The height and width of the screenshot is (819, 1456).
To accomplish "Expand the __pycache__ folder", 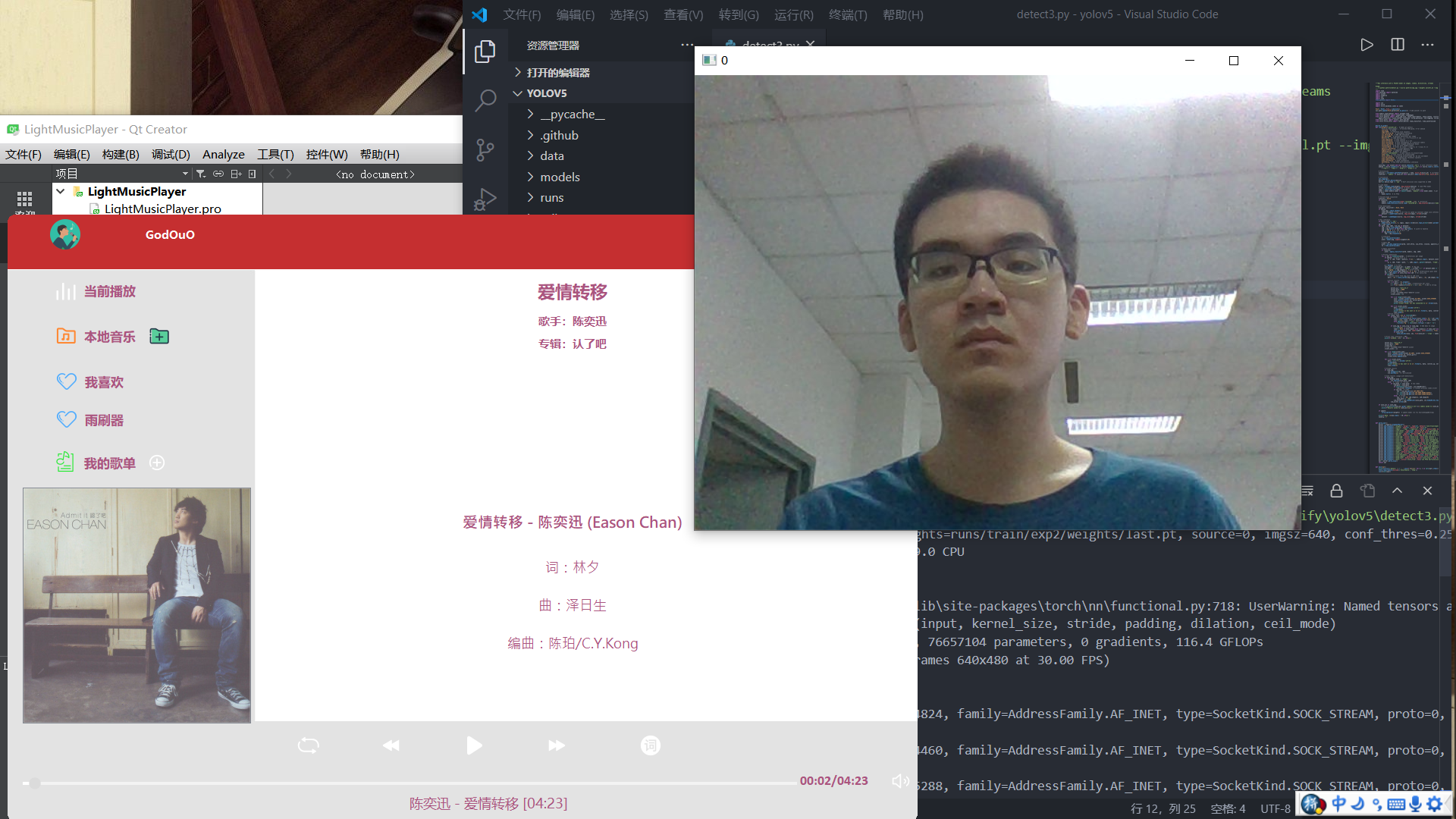I will point(573,115).
